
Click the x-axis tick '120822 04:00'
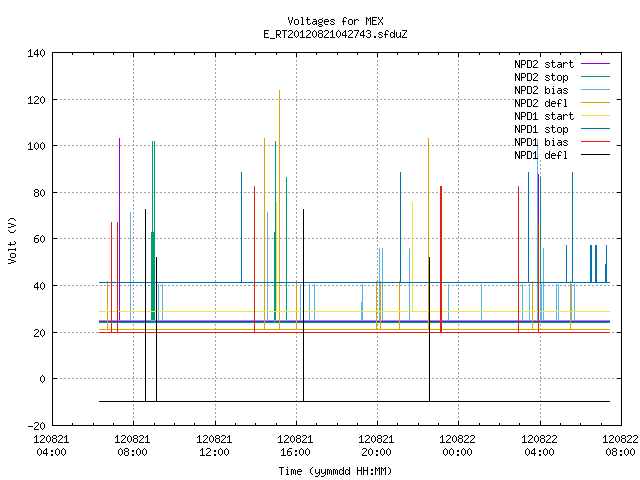point(540,446)
